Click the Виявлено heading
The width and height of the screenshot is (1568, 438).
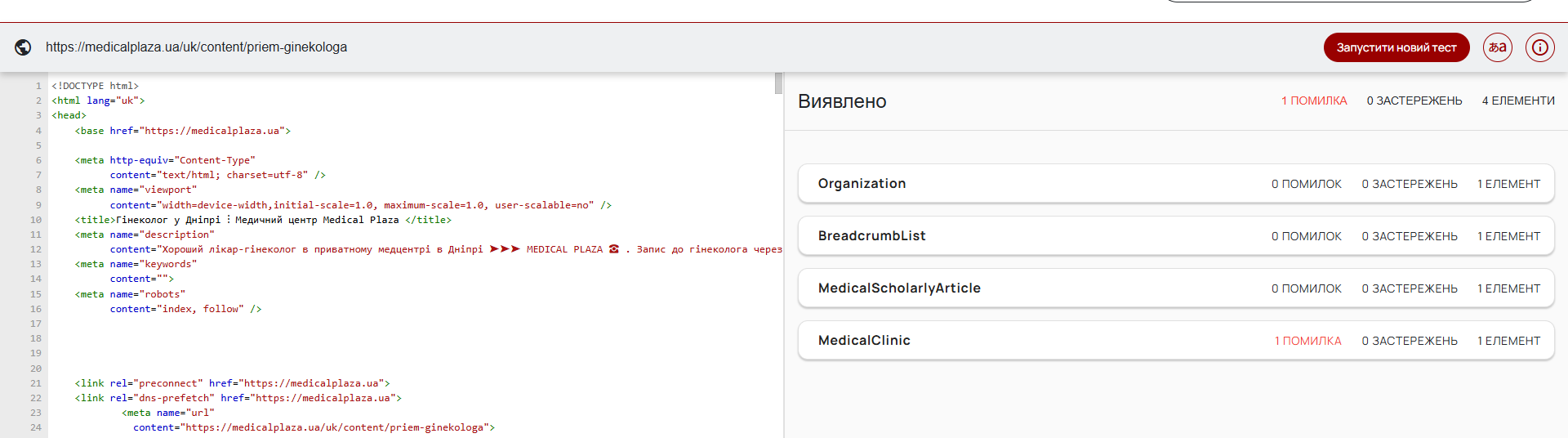coord(842,101)
